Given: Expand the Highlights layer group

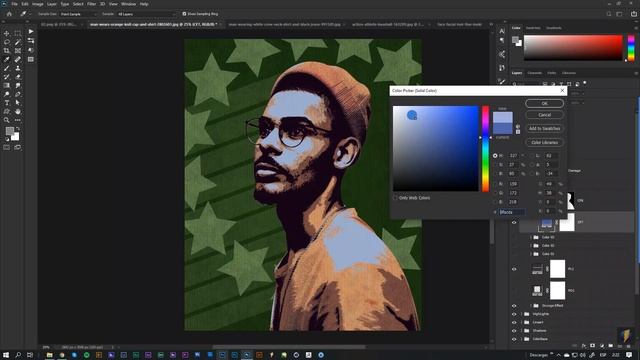Looking at the screenshot, I should point(522,314).
